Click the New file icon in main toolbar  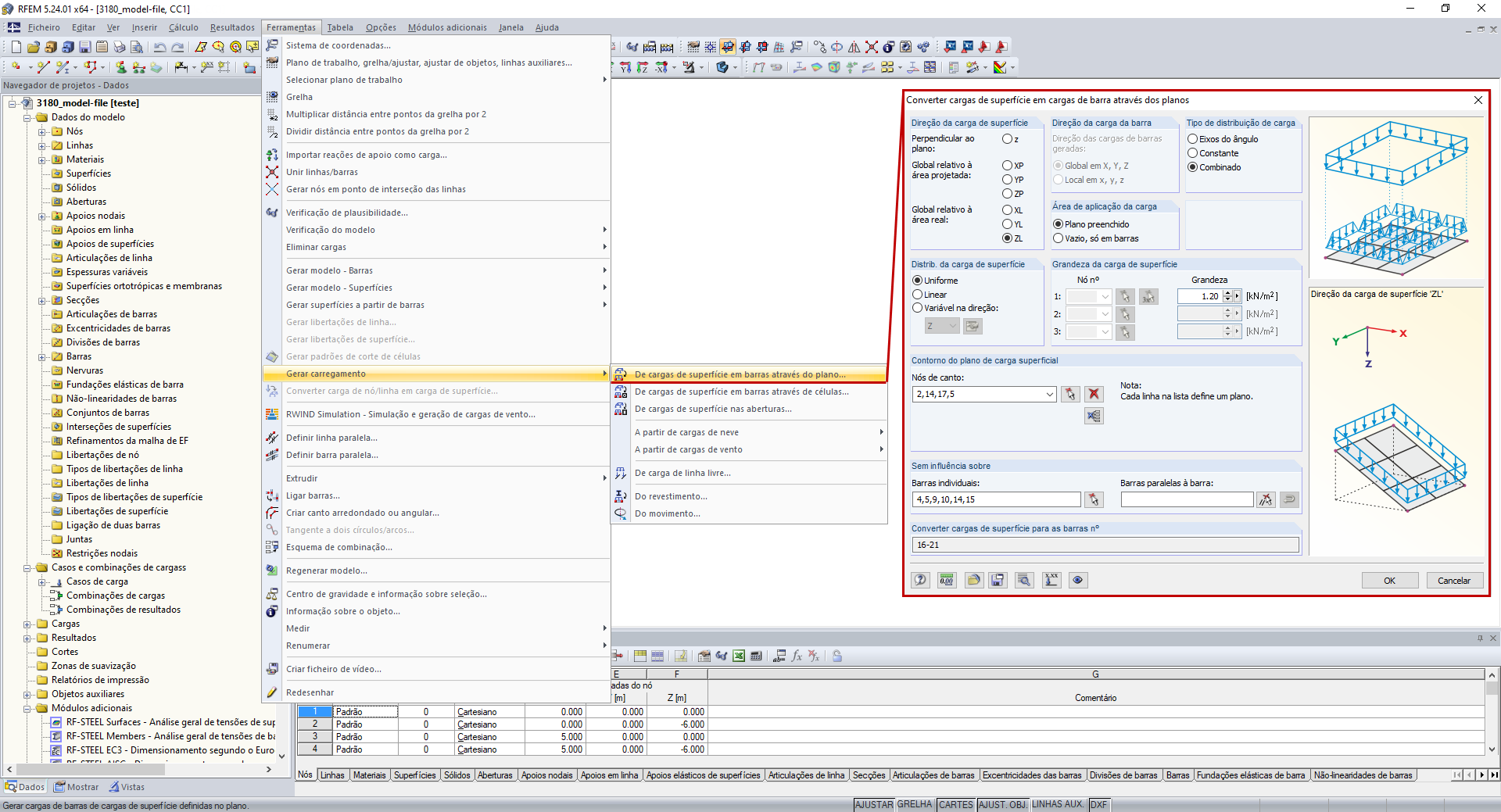click(15, 47)
